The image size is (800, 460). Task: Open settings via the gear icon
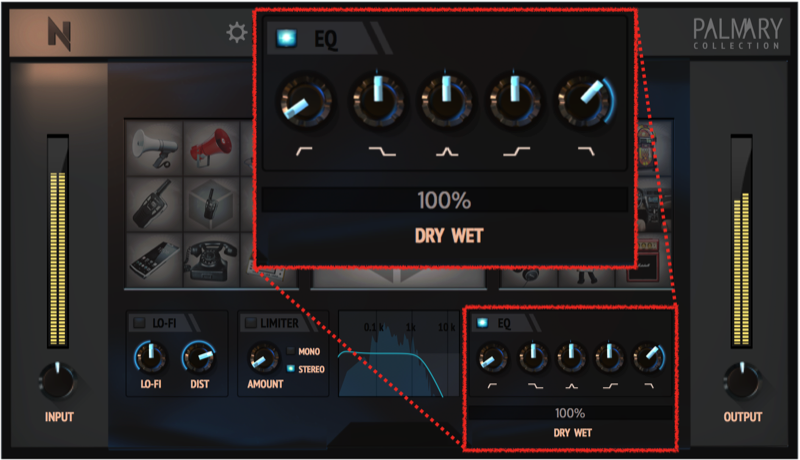[x=237, y=33]
